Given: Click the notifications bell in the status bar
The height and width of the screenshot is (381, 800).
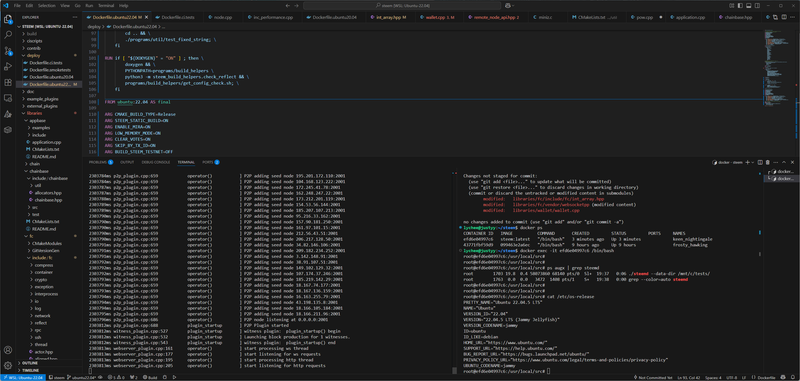Looking at the screenshot, I should tap(793, 377).
